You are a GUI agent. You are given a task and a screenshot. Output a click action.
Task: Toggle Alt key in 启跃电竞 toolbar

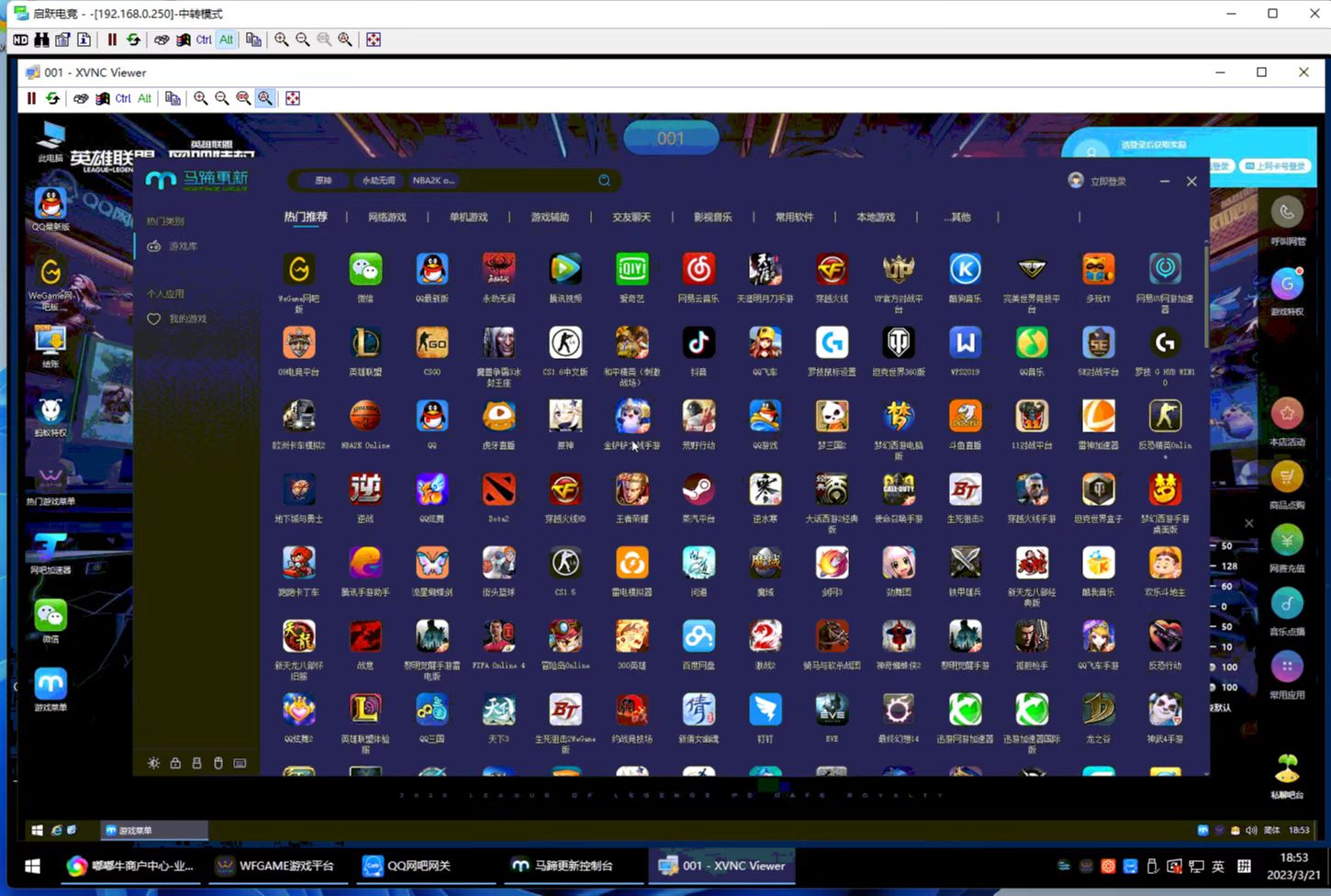(226, 39)
